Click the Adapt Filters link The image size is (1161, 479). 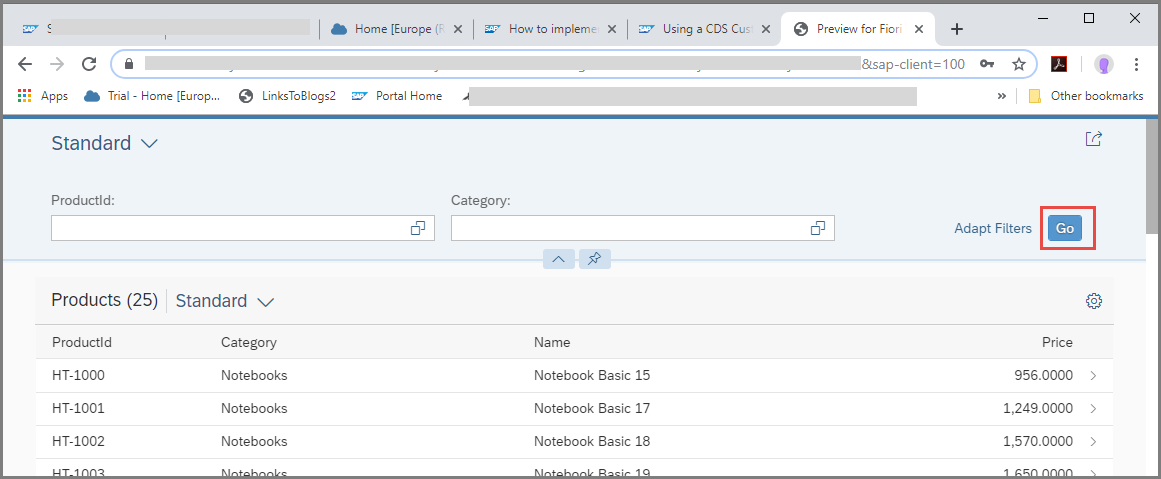click(x=993, y=228)
